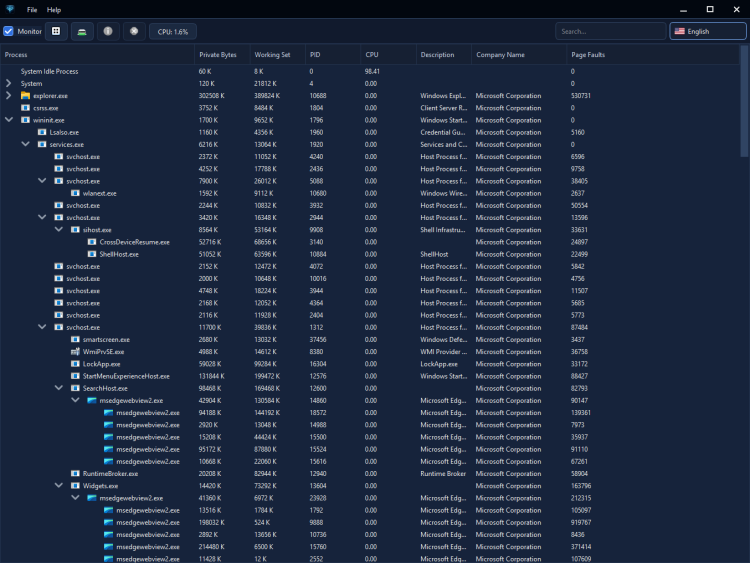Click the CrossDeviceResume.exe process icon
The height and width of the screenshot is (563, 750).
coord(92,242)
